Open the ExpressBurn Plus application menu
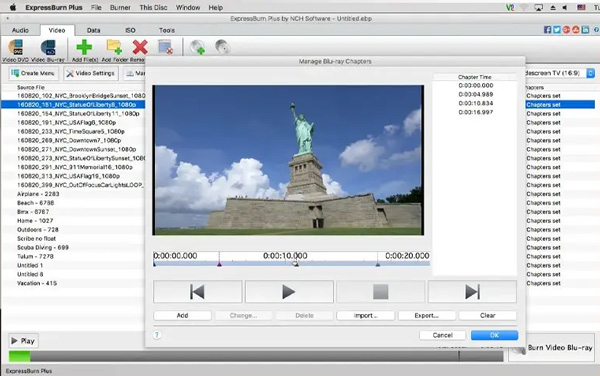This screenshot has height=376, width=600. tap(54, 7)
